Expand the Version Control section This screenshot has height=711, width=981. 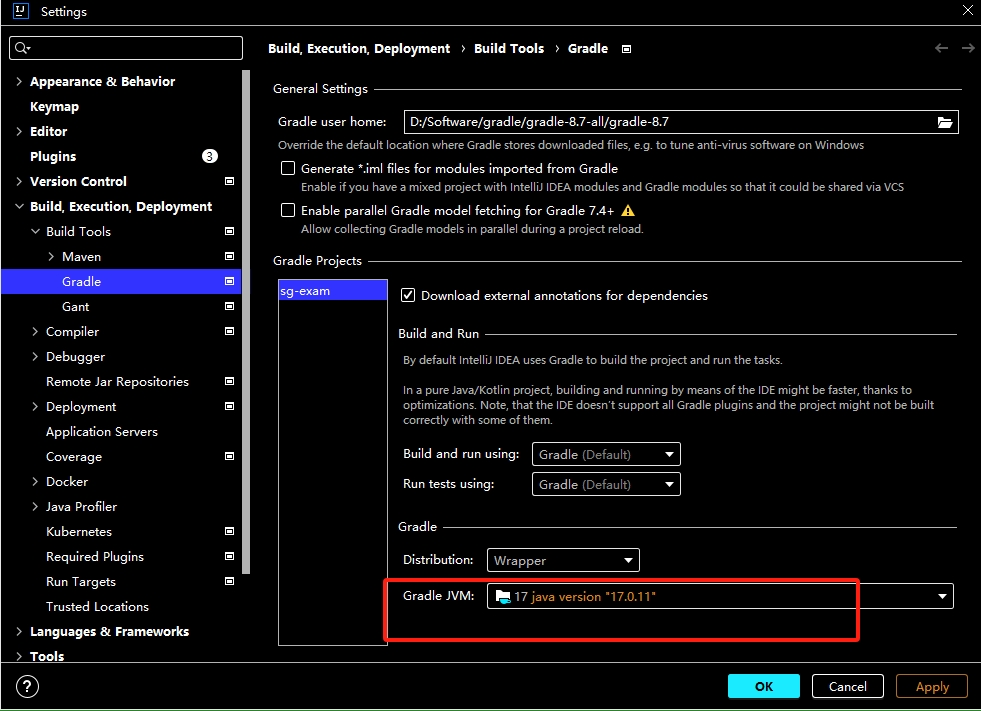(19, 182)
